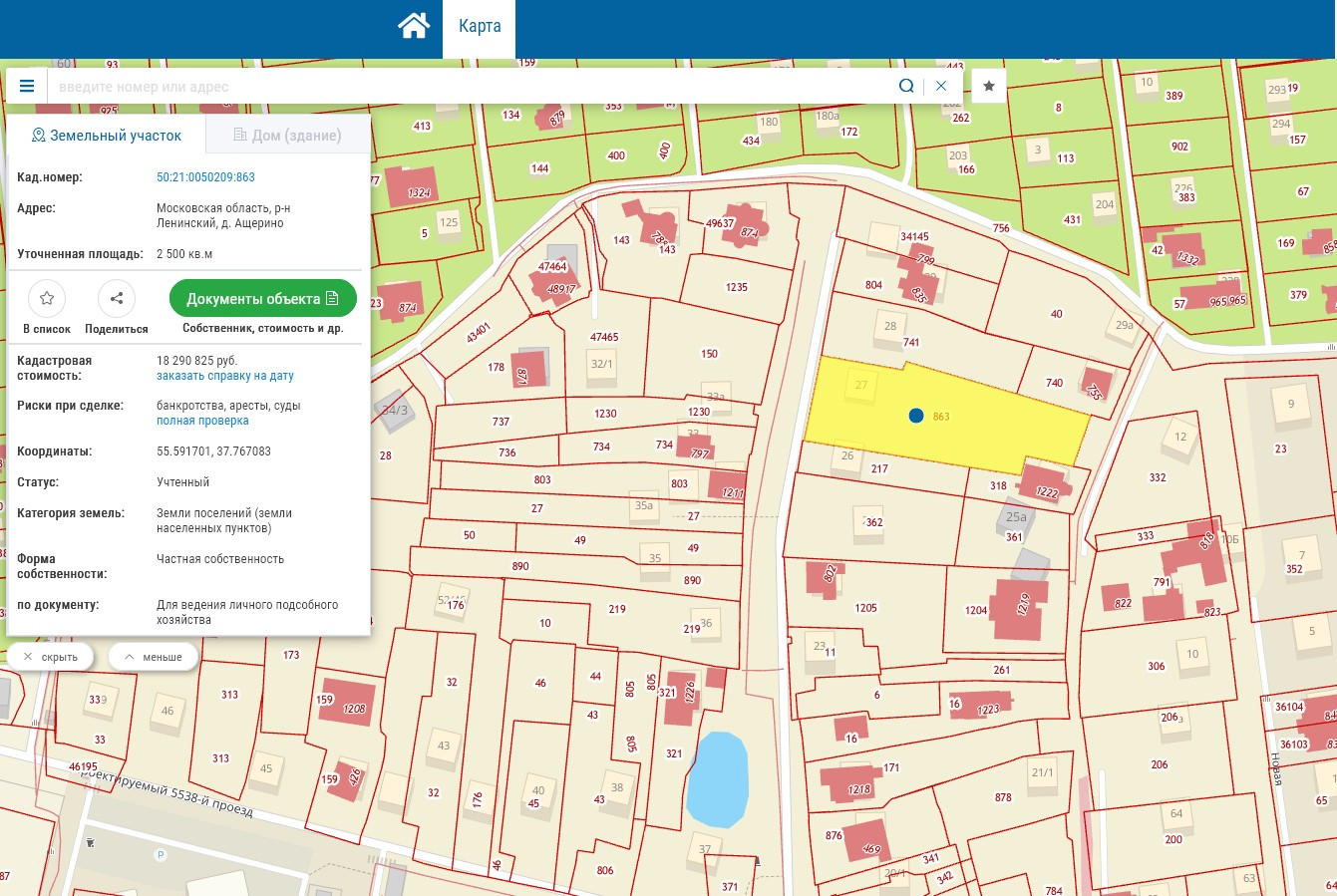Follow the полная проверка link

point(202,422)
